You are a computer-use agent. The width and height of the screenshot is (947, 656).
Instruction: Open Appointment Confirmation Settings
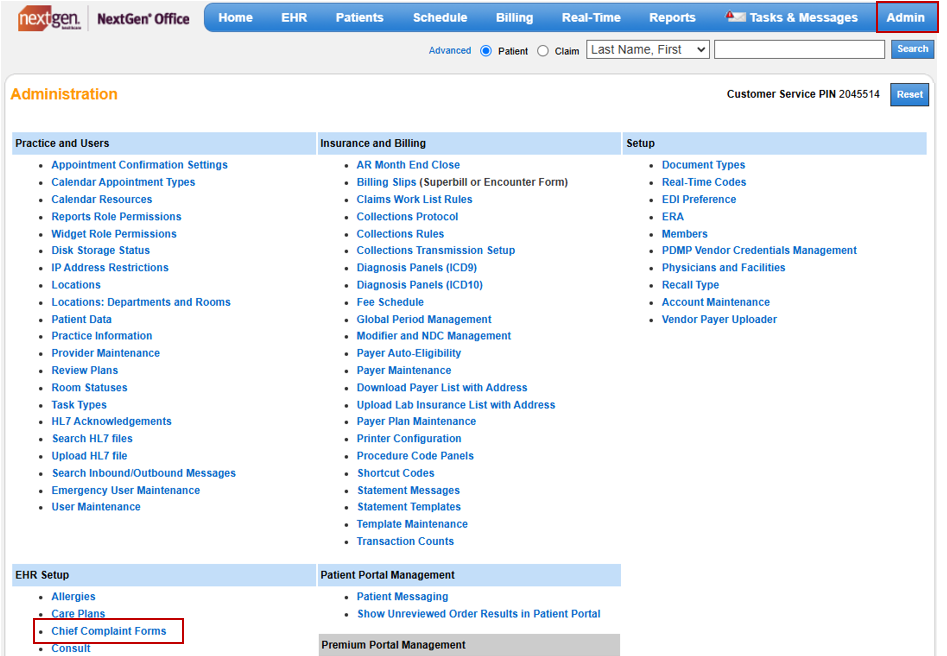(139, 165)
